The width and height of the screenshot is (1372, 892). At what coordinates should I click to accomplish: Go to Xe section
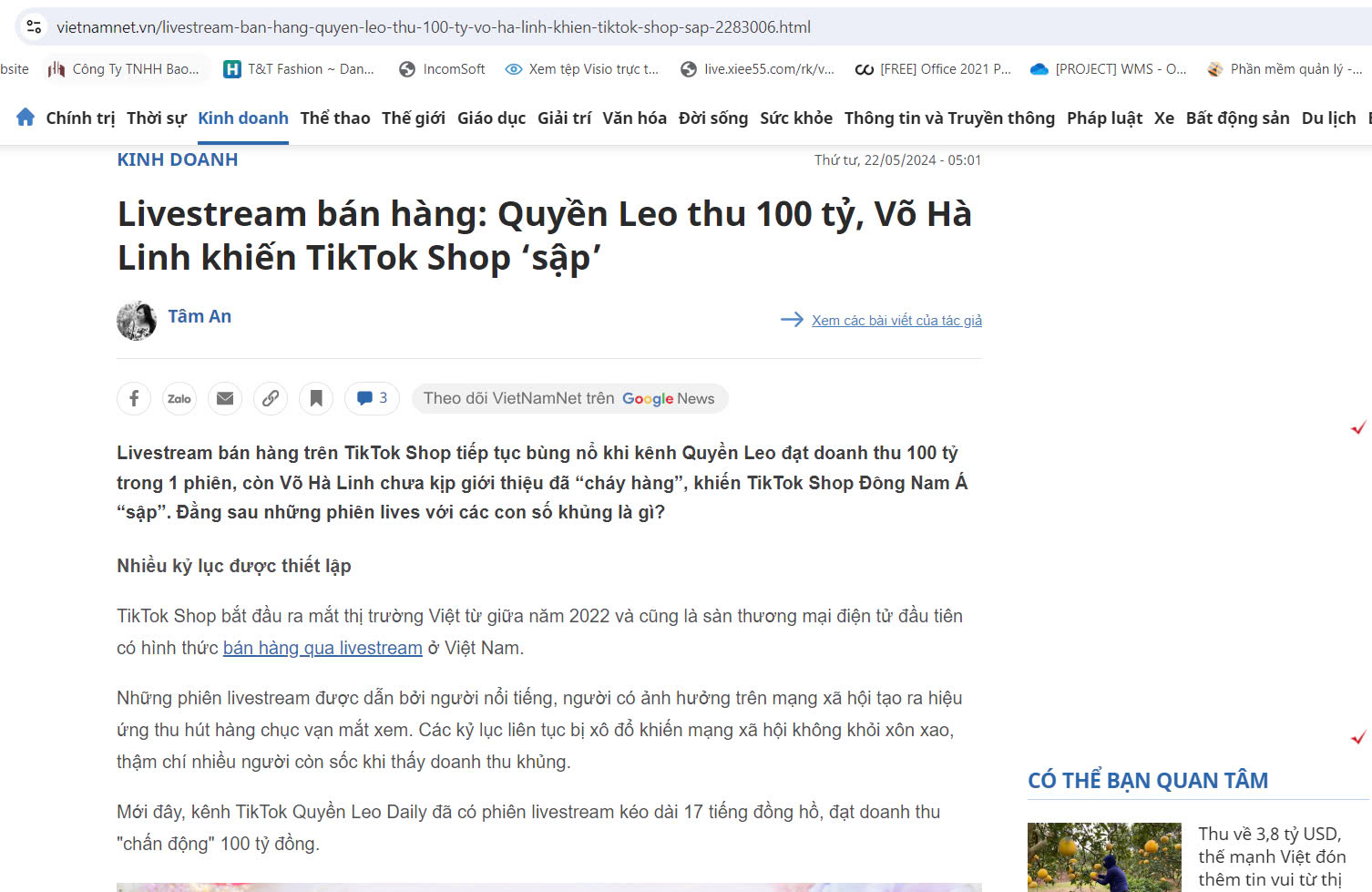coord(1164,118)
